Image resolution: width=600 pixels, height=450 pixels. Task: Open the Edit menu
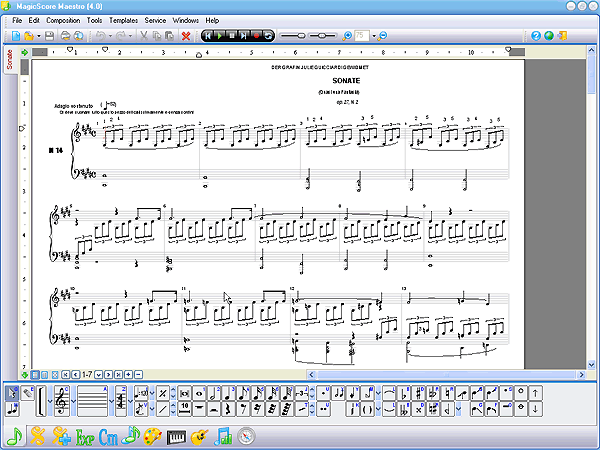pyautogui.click(x=34, y=20)
